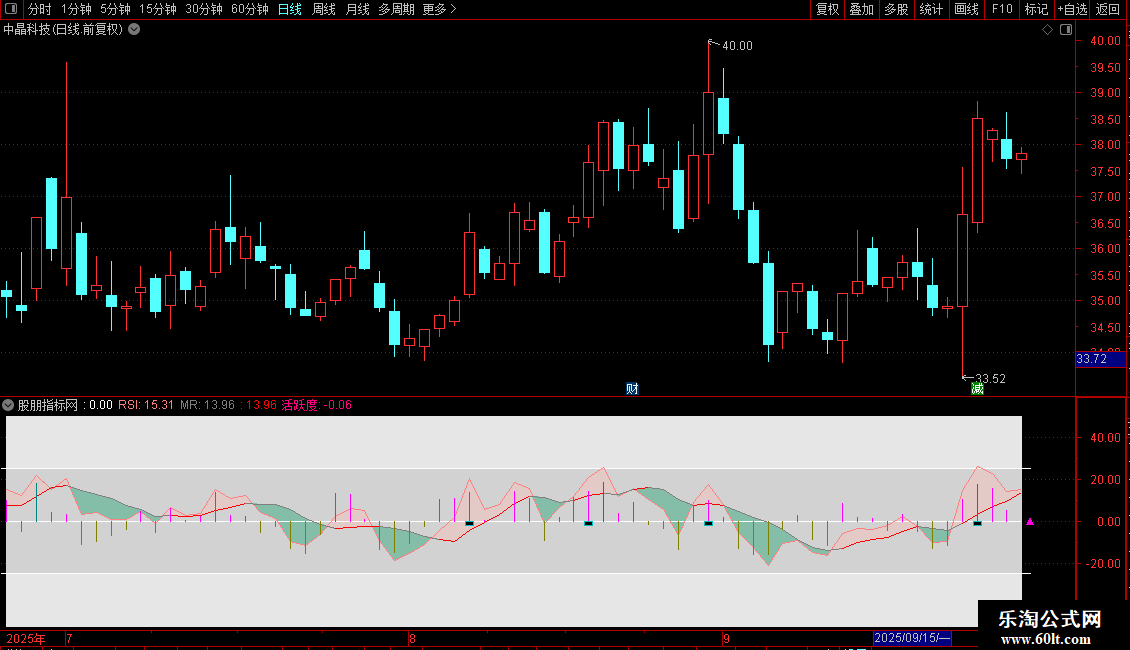The image size is (1130, 650).
Task: Open the 多周期 multi-period view
Action: (x=396, y=9)
